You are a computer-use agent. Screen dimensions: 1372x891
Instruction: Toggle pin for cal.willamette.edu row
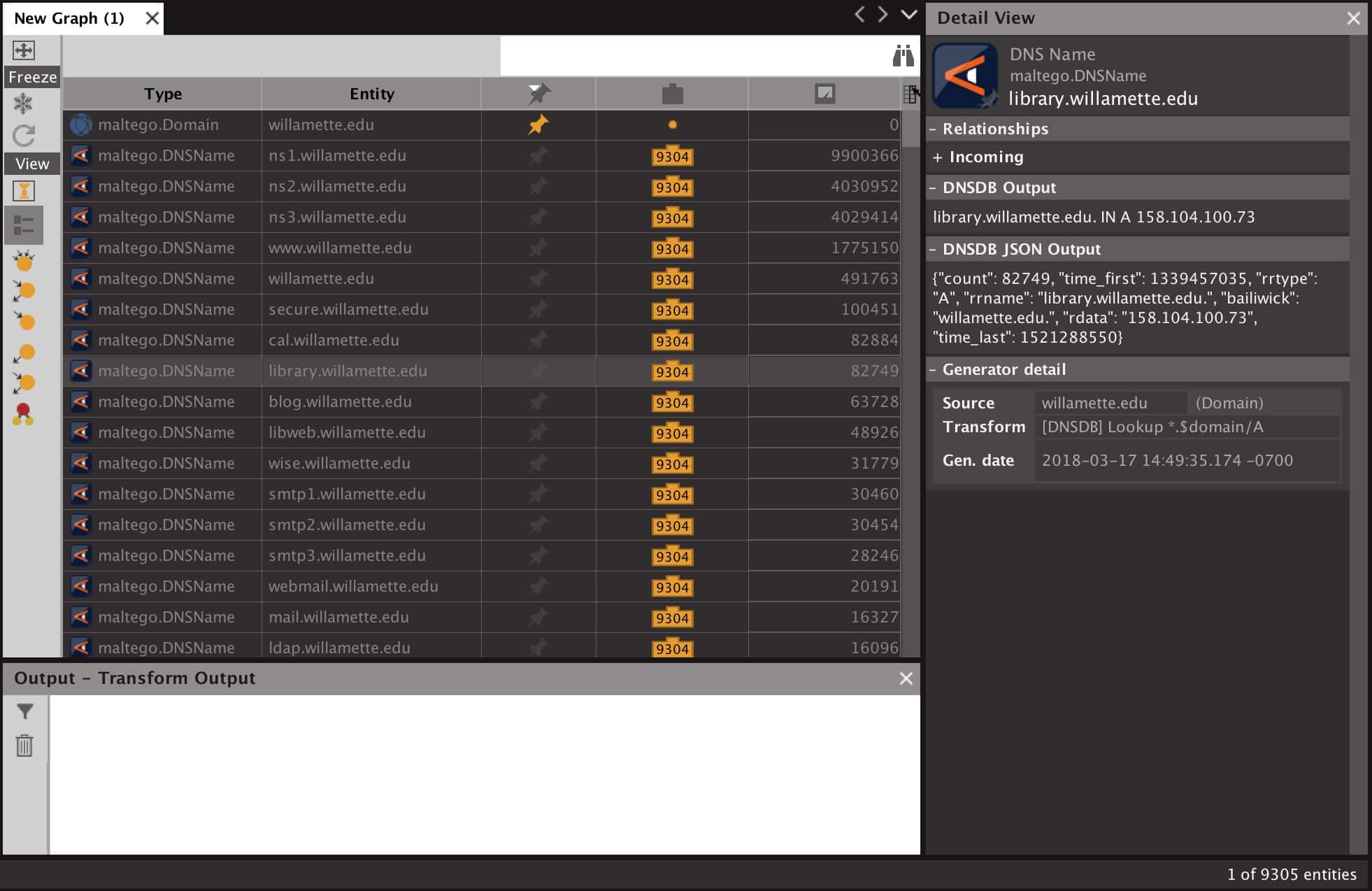point(538,340)
